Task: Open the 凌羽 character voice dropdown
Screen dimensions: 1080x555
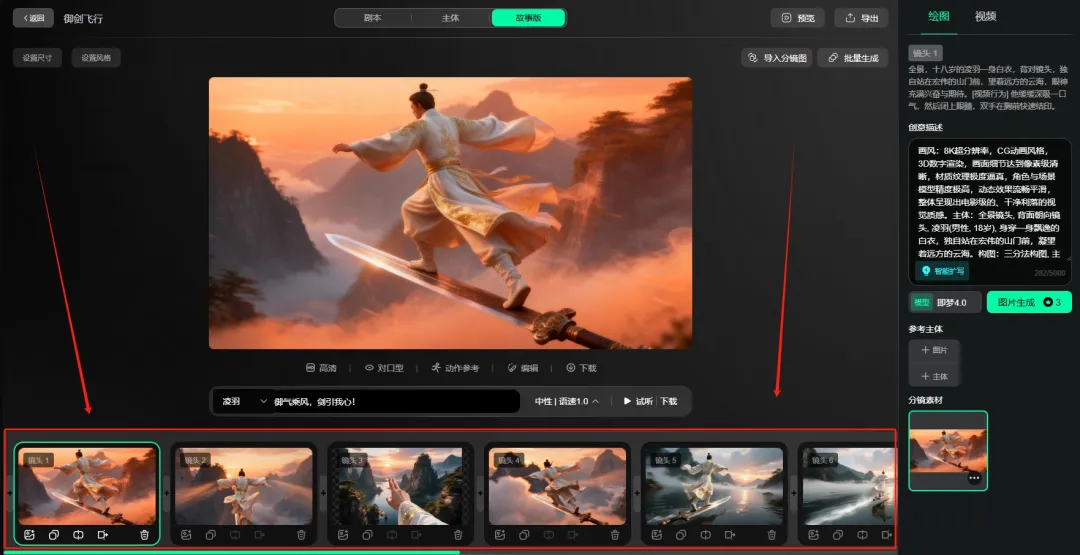Action: pyautogui.click(x=244, y=401)
